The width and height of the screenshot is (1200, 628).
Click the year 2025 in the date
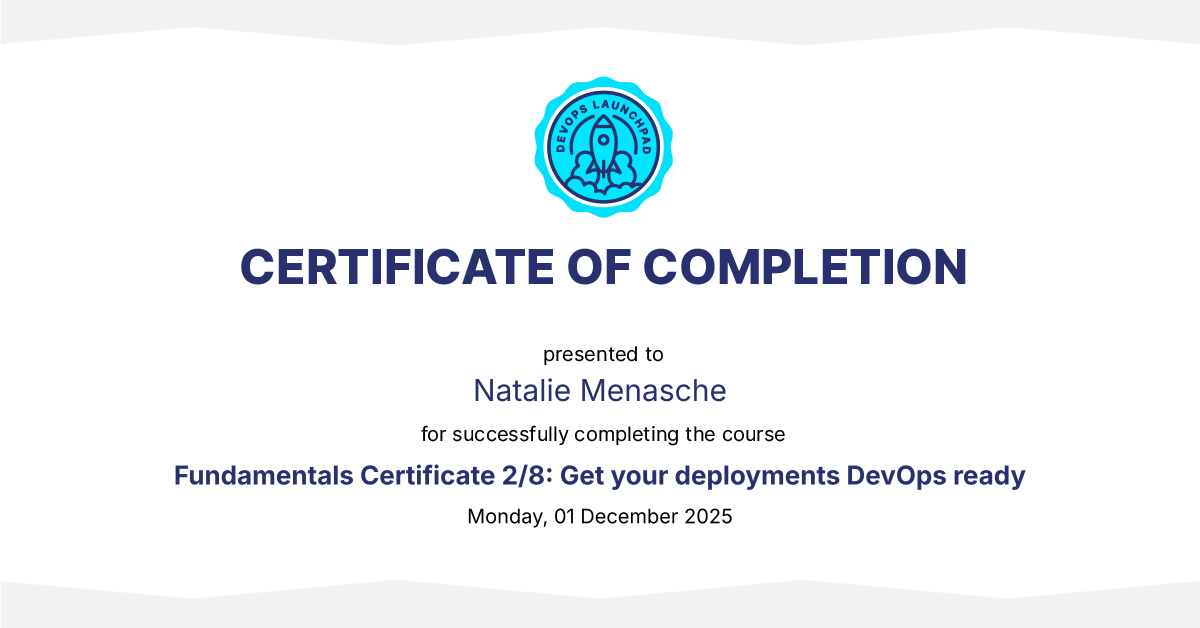(708, 517)
